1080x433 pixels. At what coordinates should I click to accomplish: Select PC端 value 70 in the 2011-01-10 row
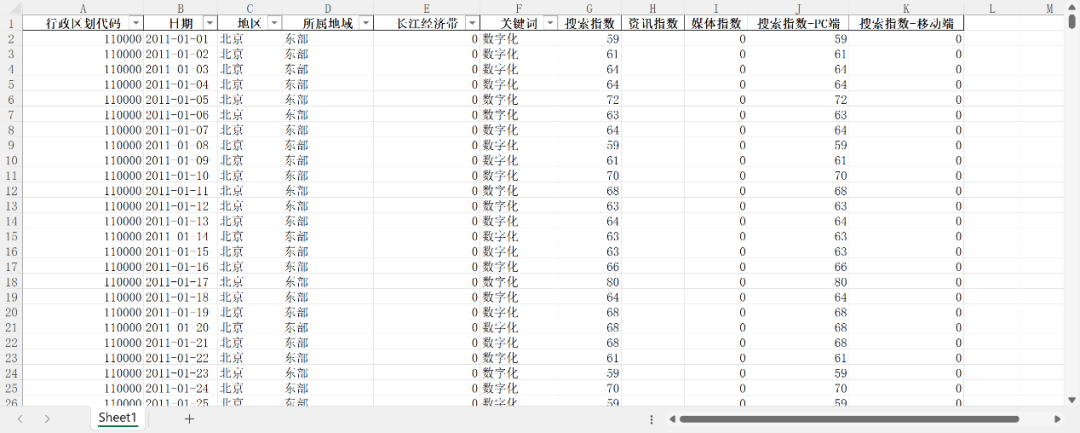798,175
